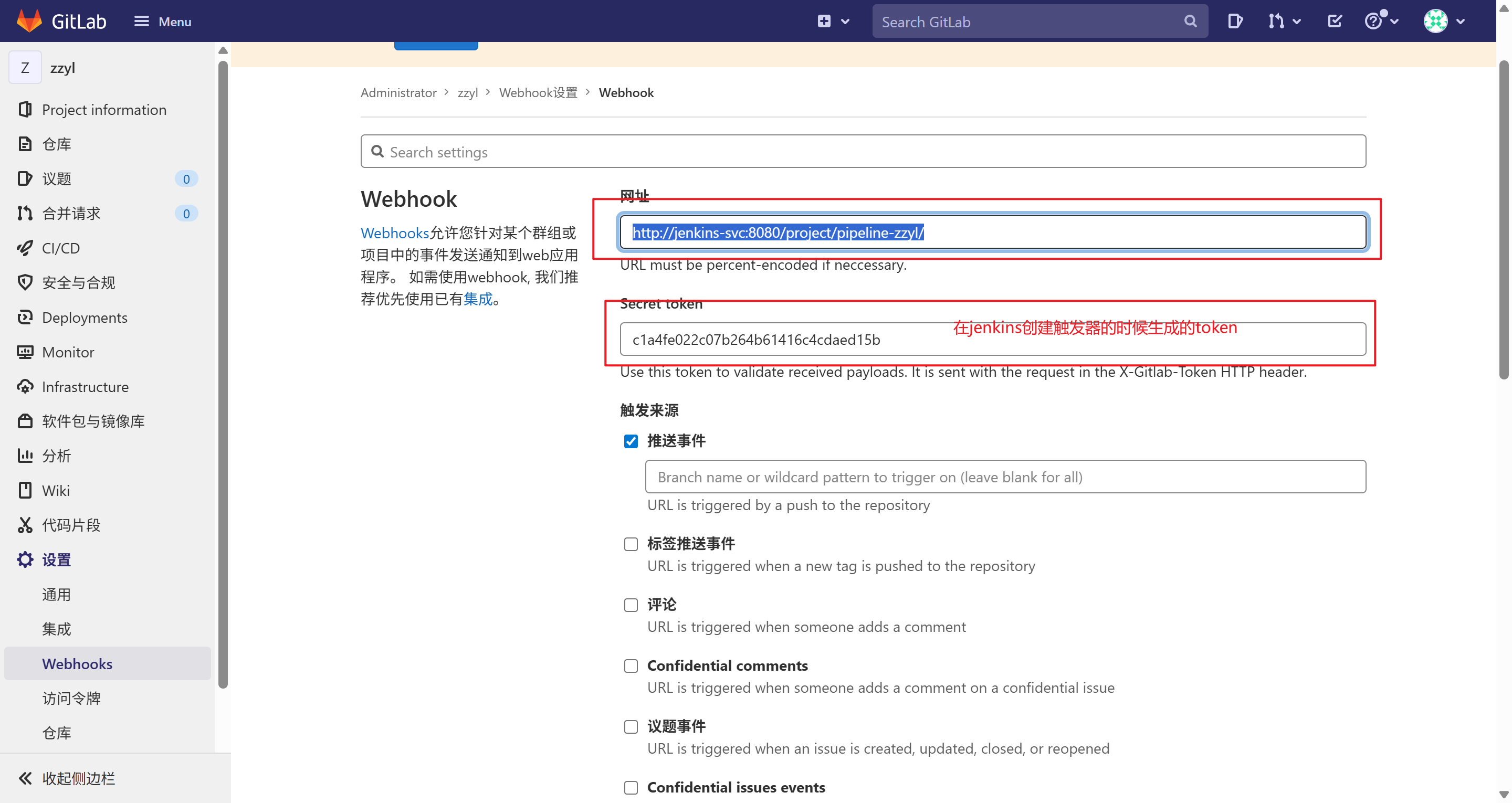Open the Issues icon in top navbar
Screen dimensions: 1512x803
click(1235, 21)
